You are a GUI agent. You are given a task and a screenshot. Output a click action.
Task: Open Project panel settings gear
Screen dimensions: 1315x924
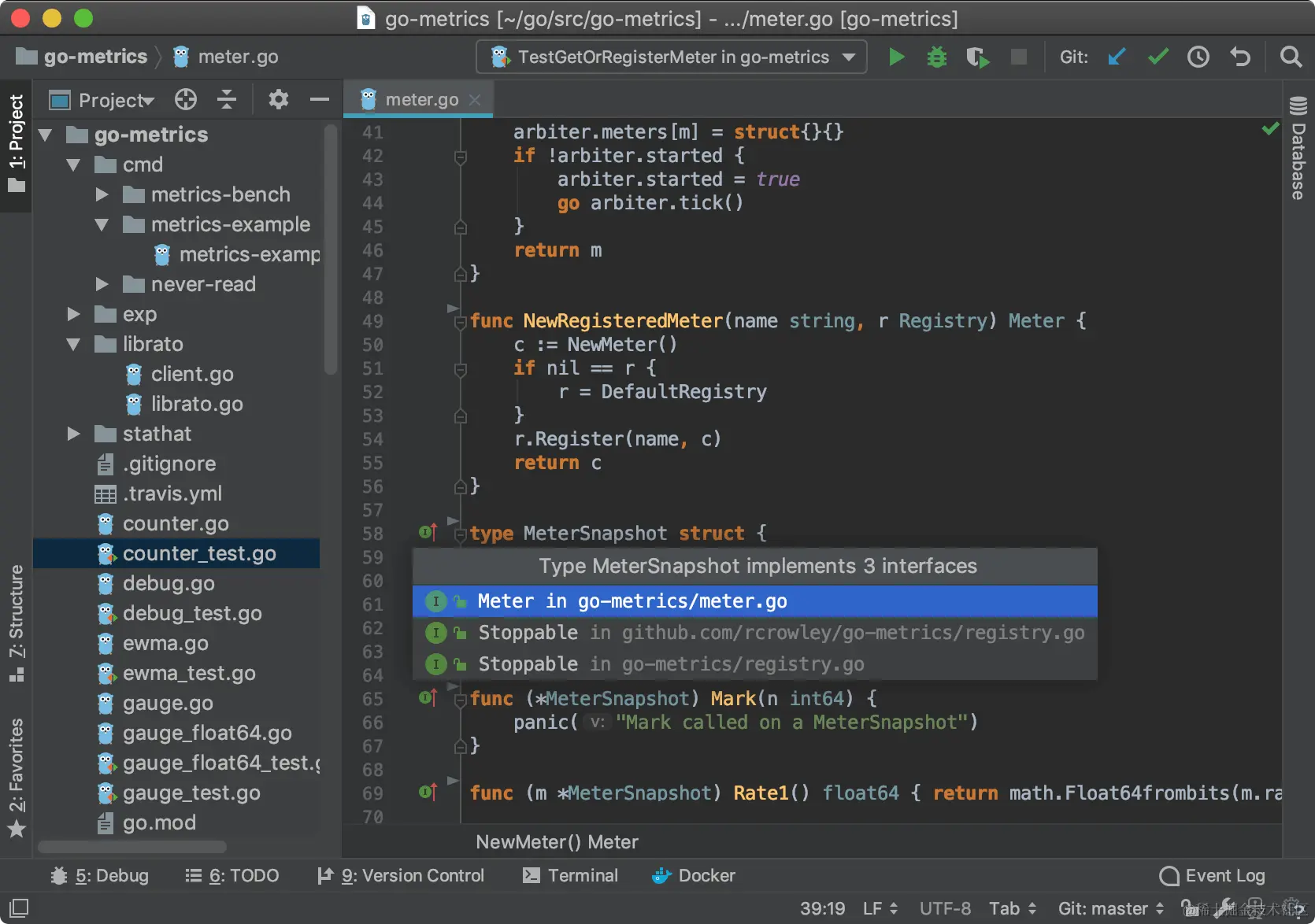[x=279, y=99]
